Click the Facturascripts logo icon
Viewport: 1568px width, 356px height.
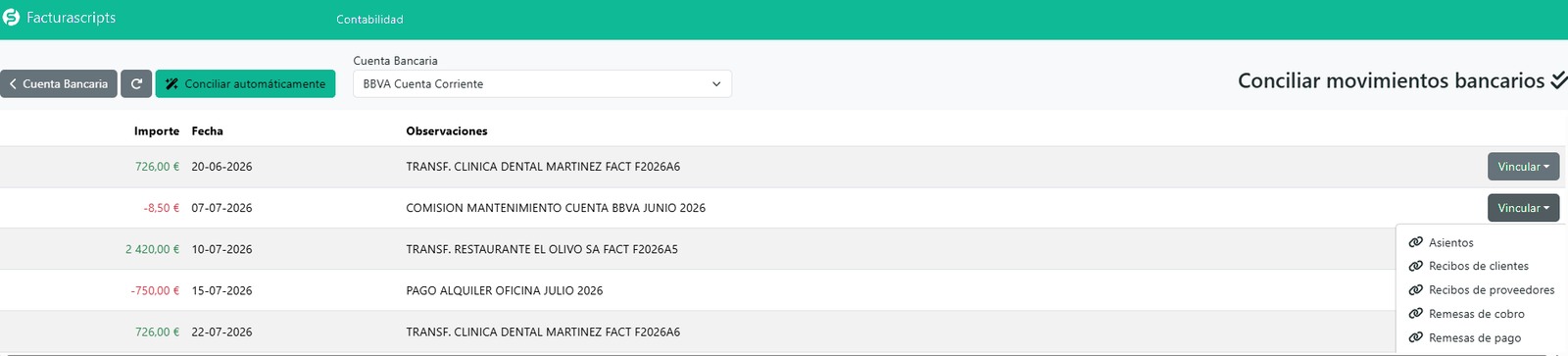(x=11, y=18)
